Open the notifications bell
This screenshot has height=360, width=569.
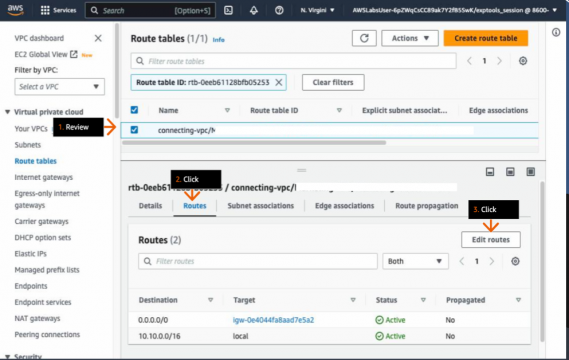point(254,10)
